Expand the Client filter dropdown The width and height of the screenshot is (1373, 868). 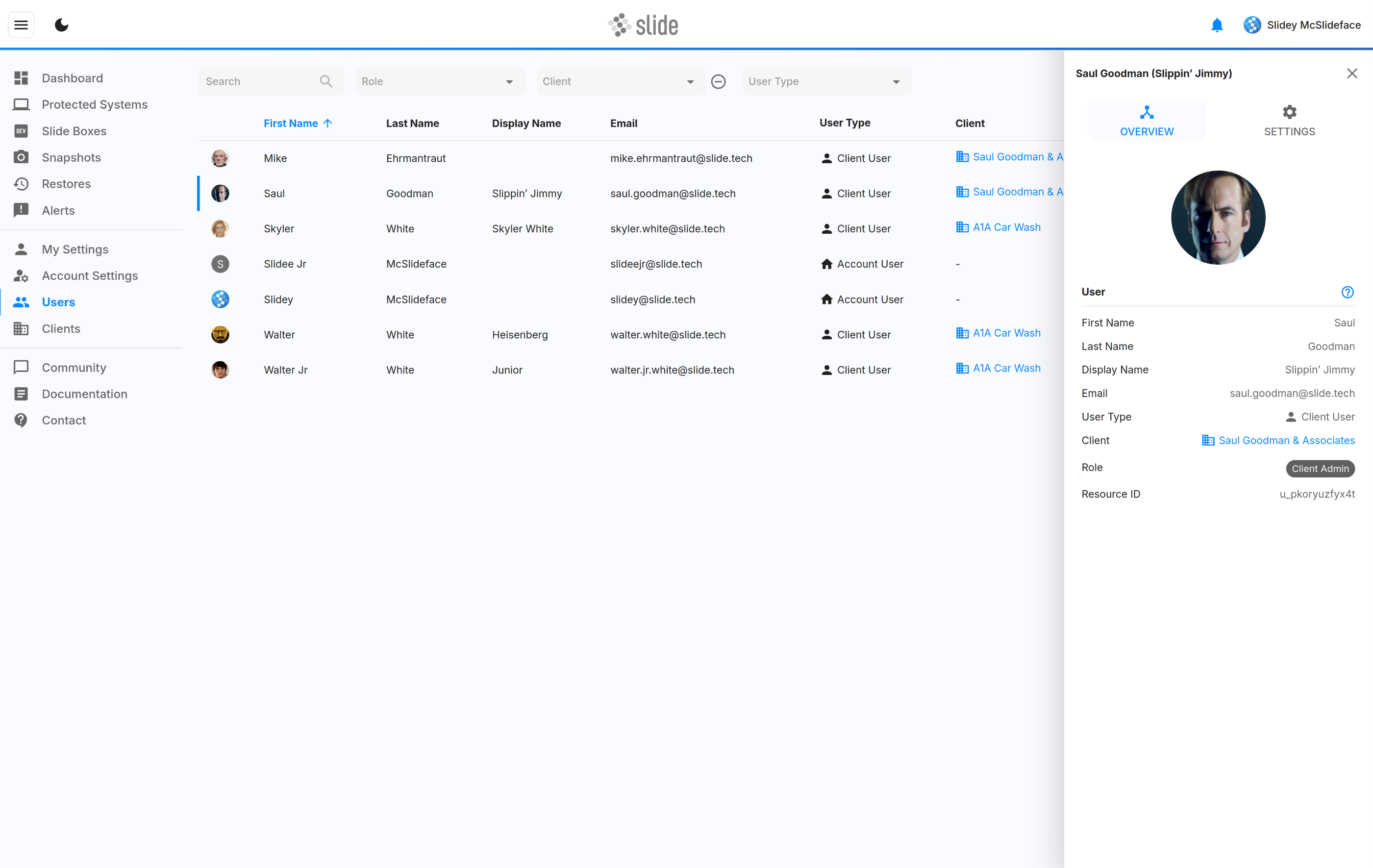click(621, 81)
